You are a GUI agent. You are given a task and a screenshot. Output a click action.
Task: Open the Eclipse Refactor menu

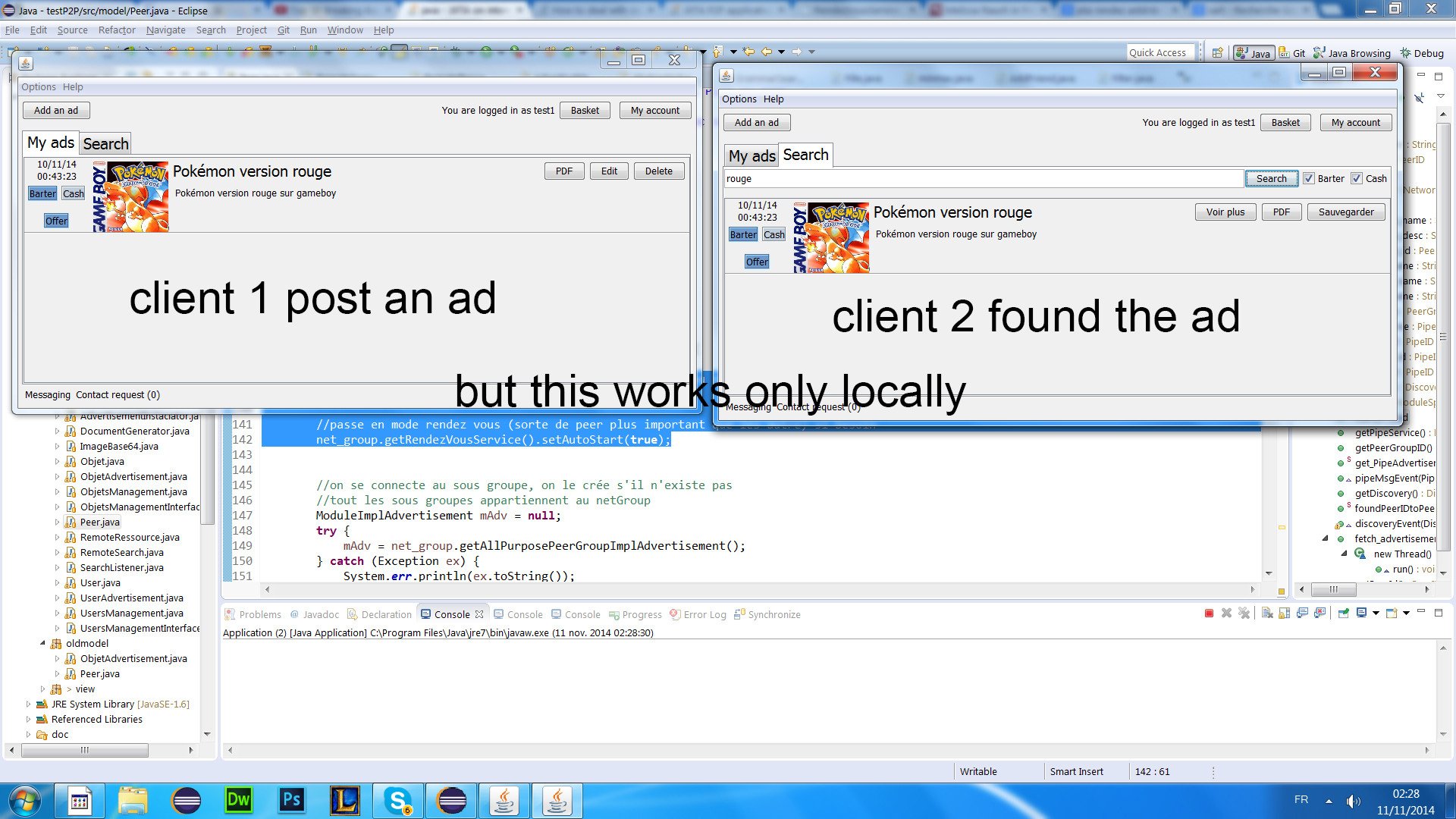(116, 30)
